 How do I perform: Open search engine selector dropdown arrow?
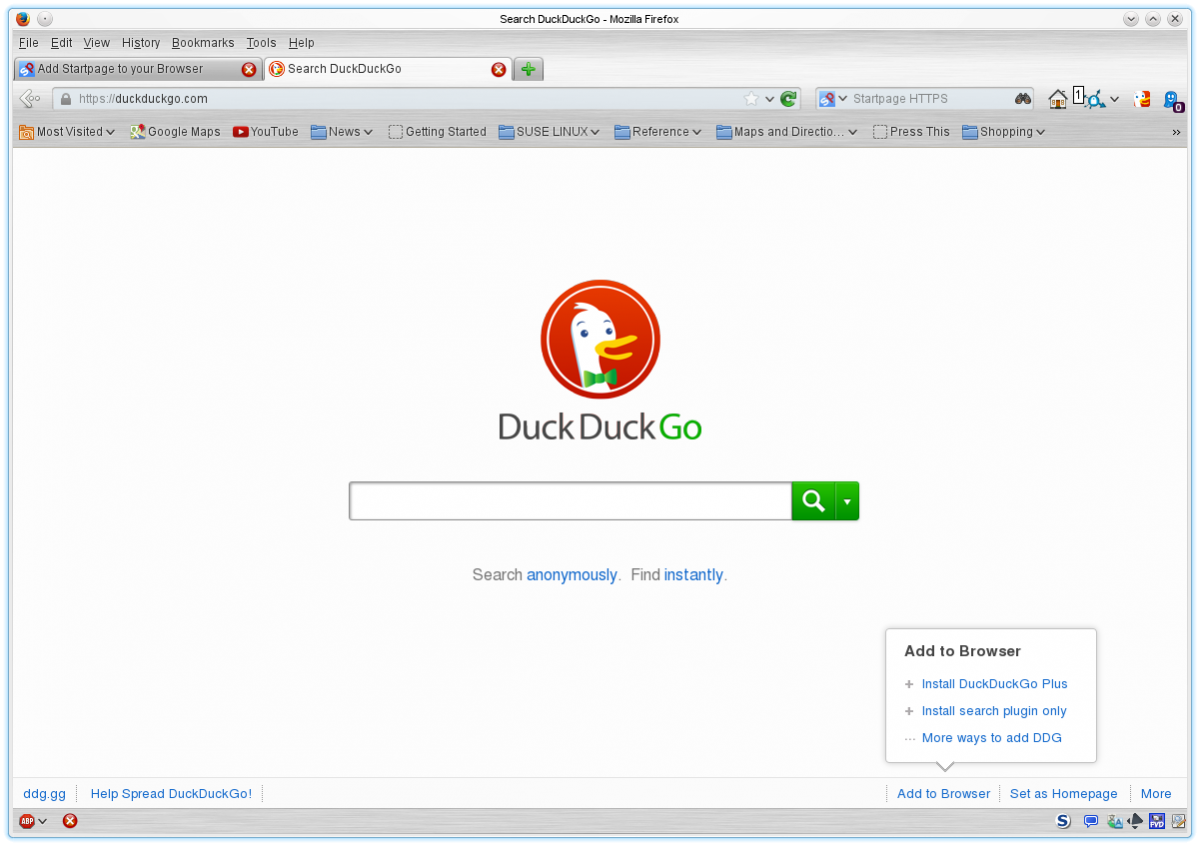coord(843,99)
